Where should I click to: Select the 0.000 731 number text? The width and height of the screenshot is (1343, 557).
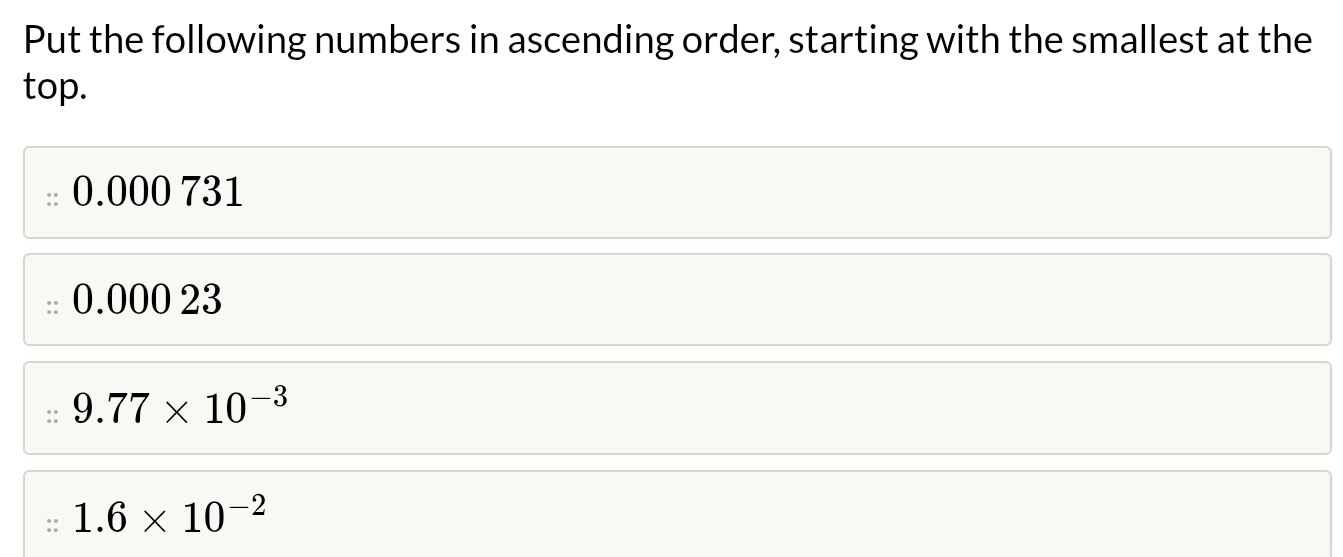click(158, 191)
